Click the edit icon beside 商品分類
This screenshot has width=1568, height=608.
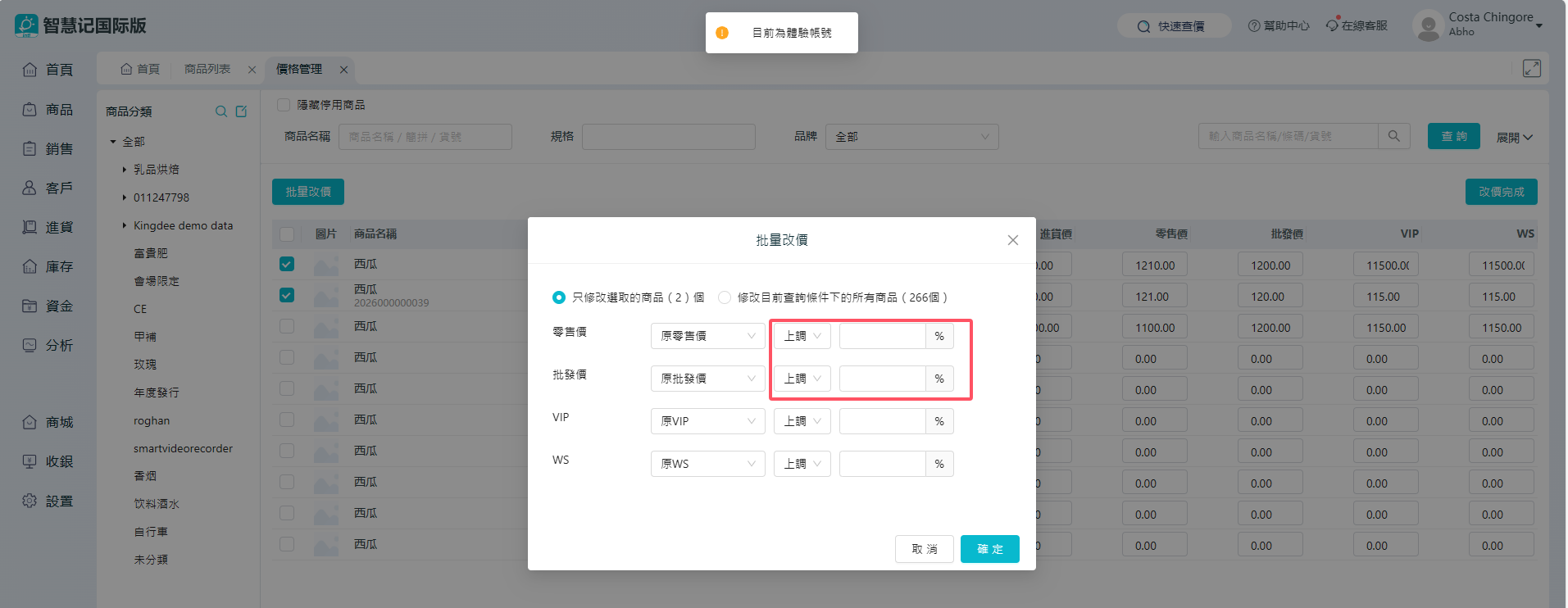241,111
